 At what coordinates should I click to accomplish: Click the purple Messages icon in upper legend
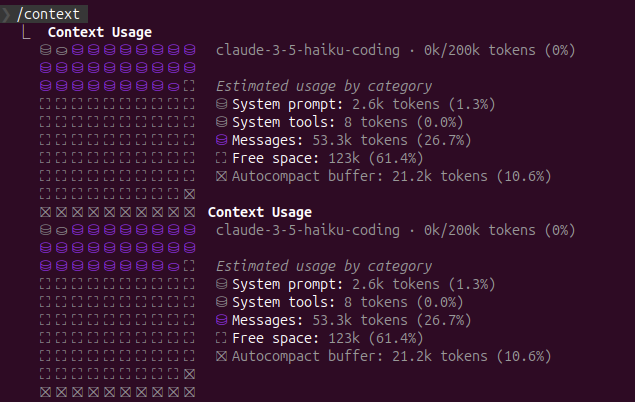point(222,140)
